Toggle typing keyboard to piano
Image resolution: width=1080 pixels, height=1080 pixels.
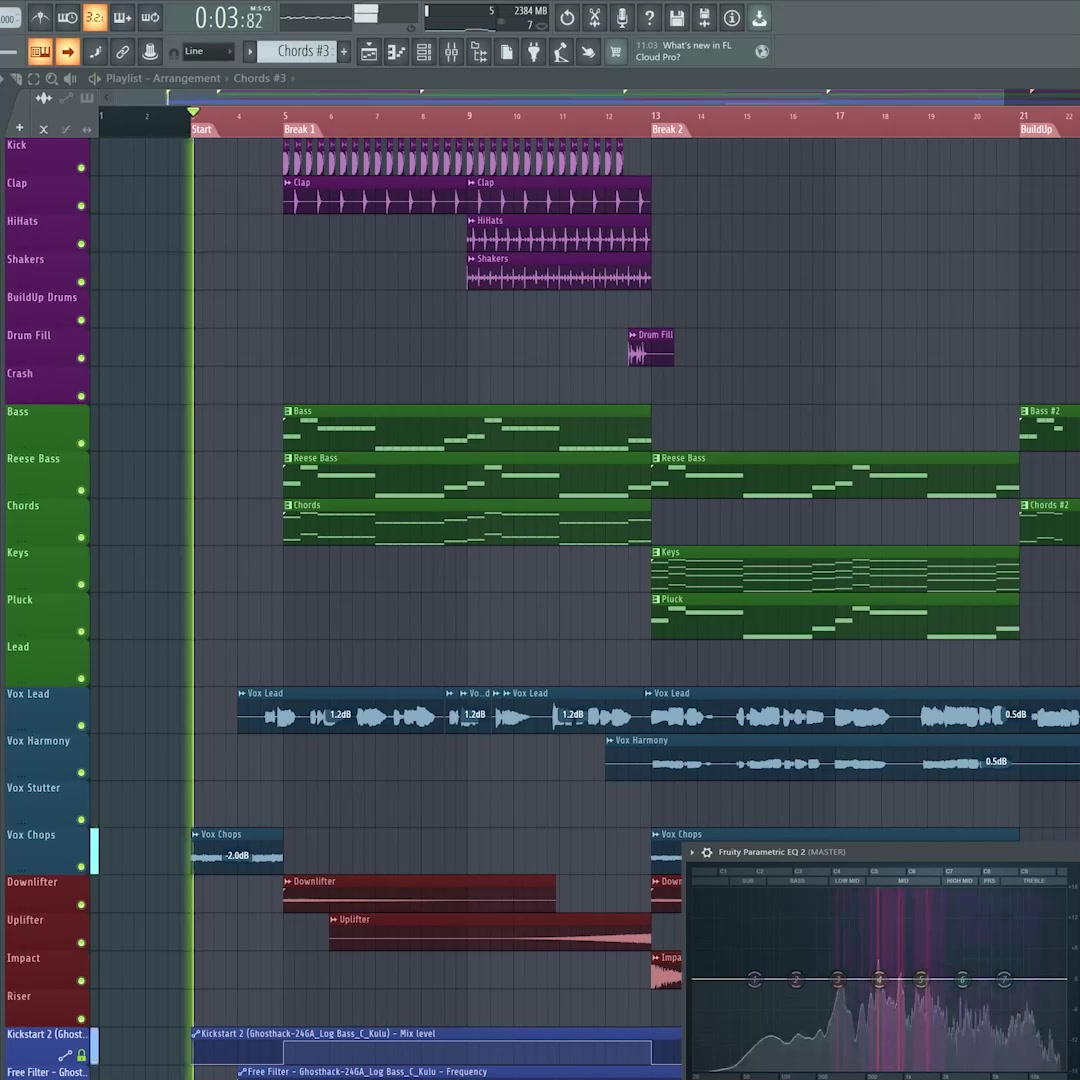(x=40, y=52)
